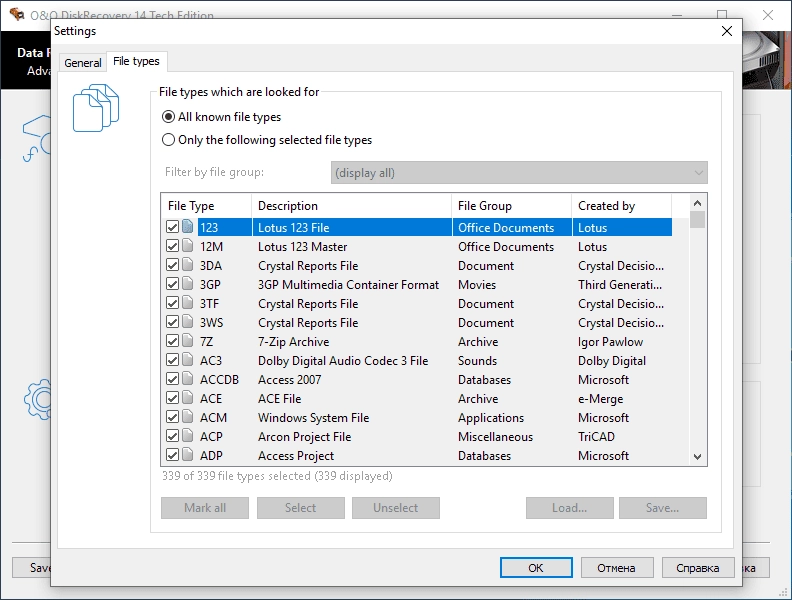Click the ACM file icon
This screenshot has height=600, width=792.
pos(187,416)
